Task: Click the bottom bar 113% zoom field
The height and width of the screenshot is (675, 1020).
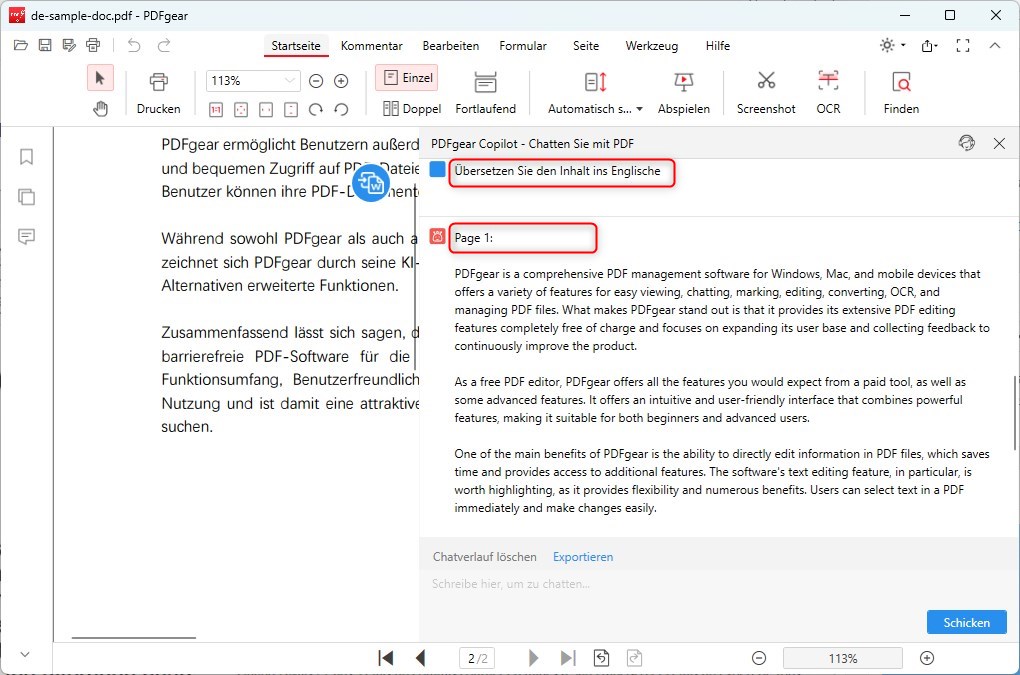Action: 842,658
